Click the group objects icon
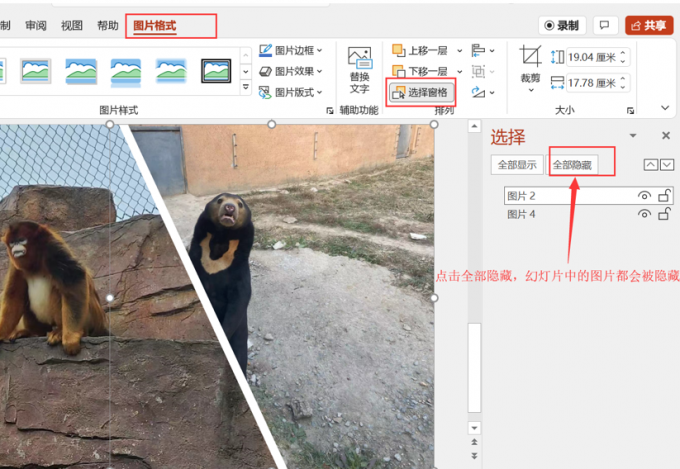 [x=483, y=71]
